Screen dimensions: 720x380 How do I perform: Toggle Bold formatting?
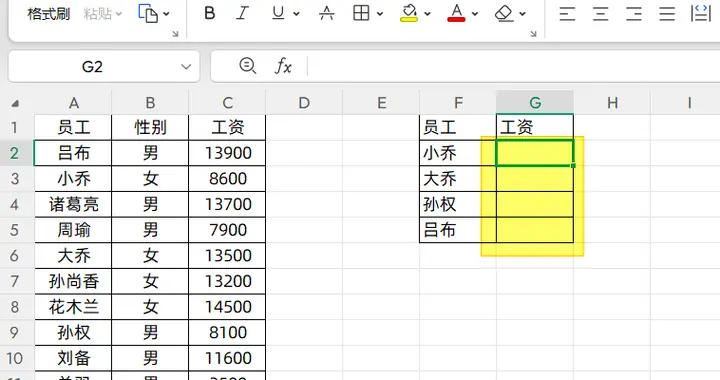point(209,14)
